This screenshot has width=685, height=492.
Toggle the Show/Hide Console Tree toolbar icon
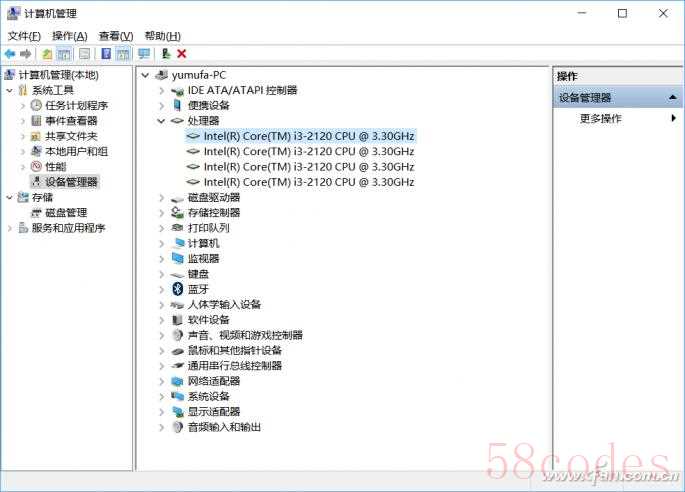coord(64,54)
